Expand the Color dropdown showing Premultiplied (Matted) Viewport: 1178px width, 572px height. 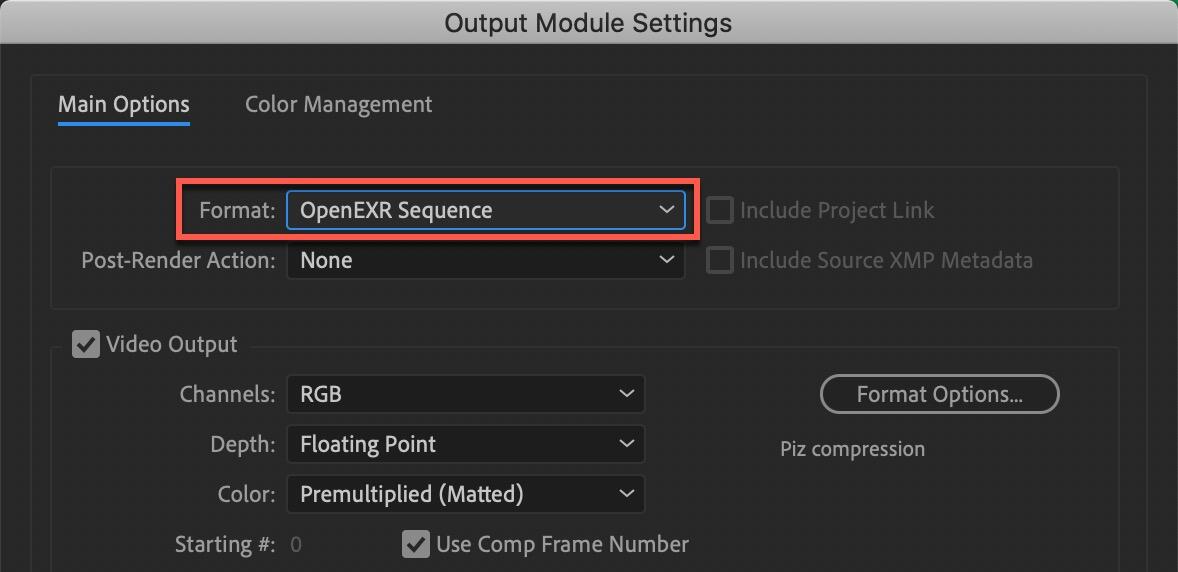coord(465,494)
